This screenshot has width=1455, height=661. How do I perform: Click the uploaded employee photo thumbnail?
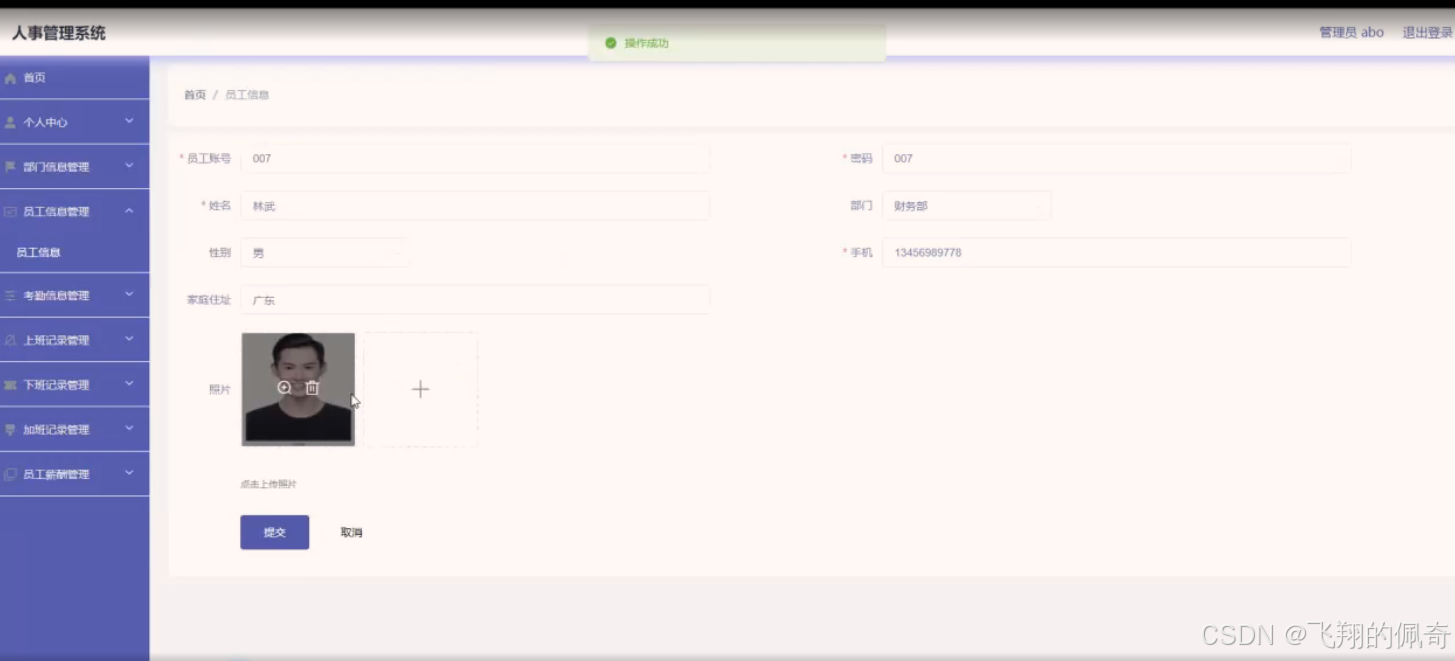point(298,389)
